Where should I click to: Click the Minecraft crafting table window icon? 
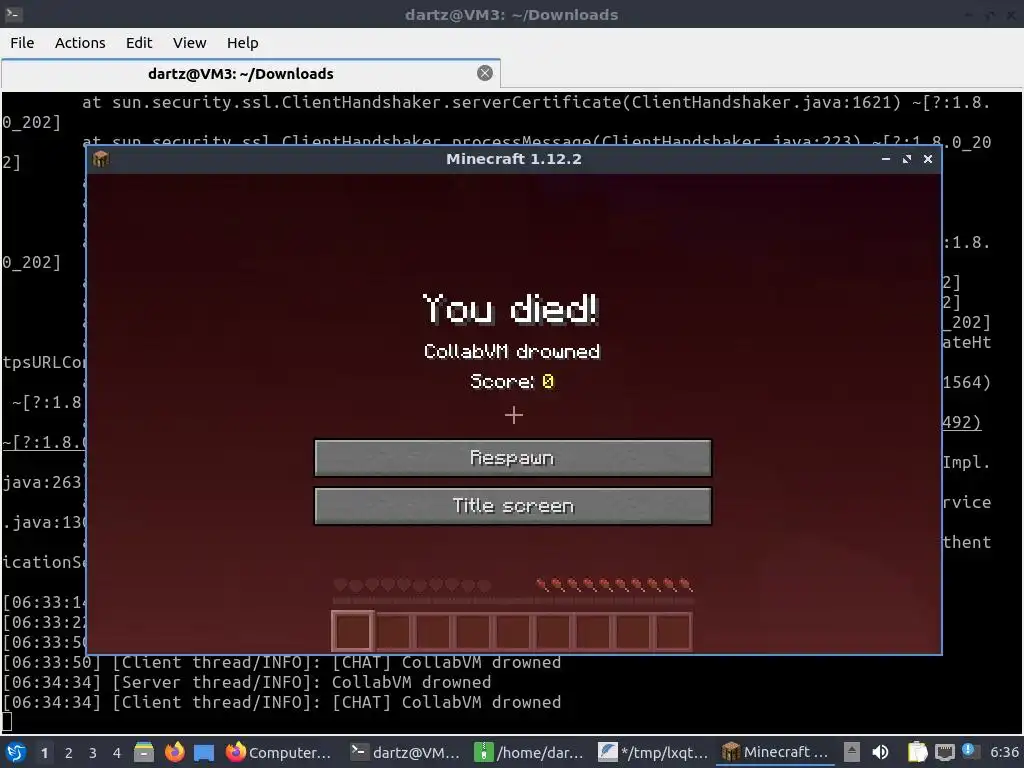coord(101,159)
